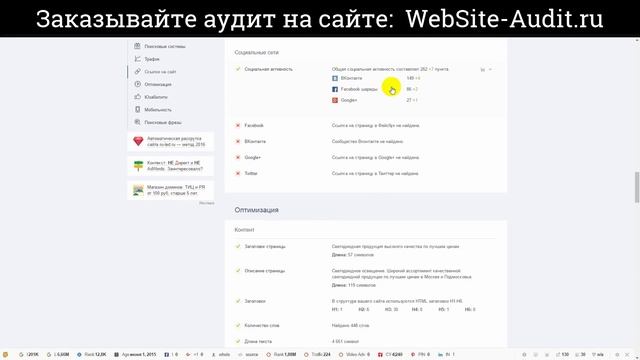Click the red cross beside ВКонтакте row
The image size is (640, 360).
(x=238, y=142)
